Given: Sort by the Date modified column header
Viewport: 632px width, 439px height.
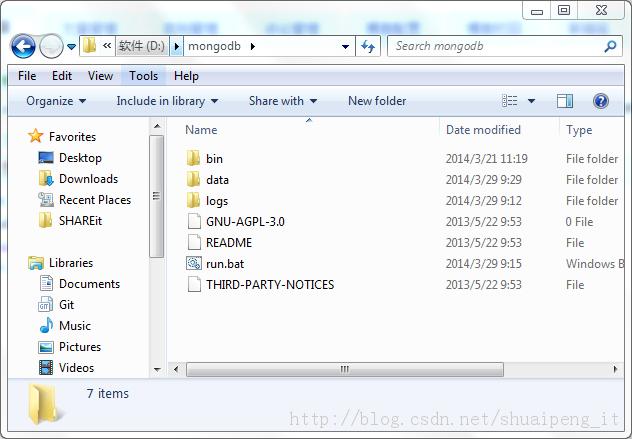Looking at the screenshot, I should point(483,130).
